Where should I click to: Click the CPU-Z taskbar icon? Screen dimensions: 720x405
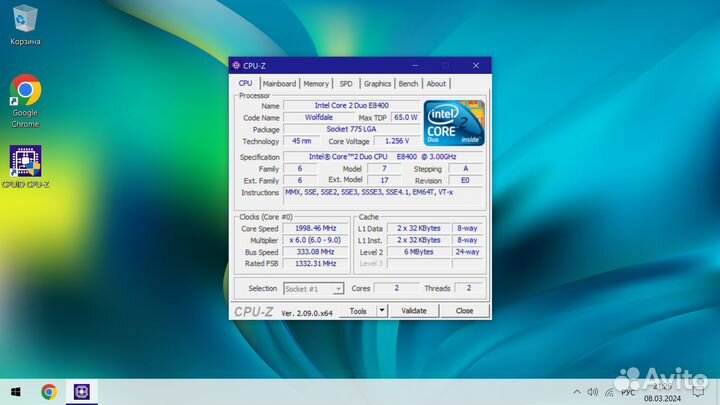coord(81,391)
